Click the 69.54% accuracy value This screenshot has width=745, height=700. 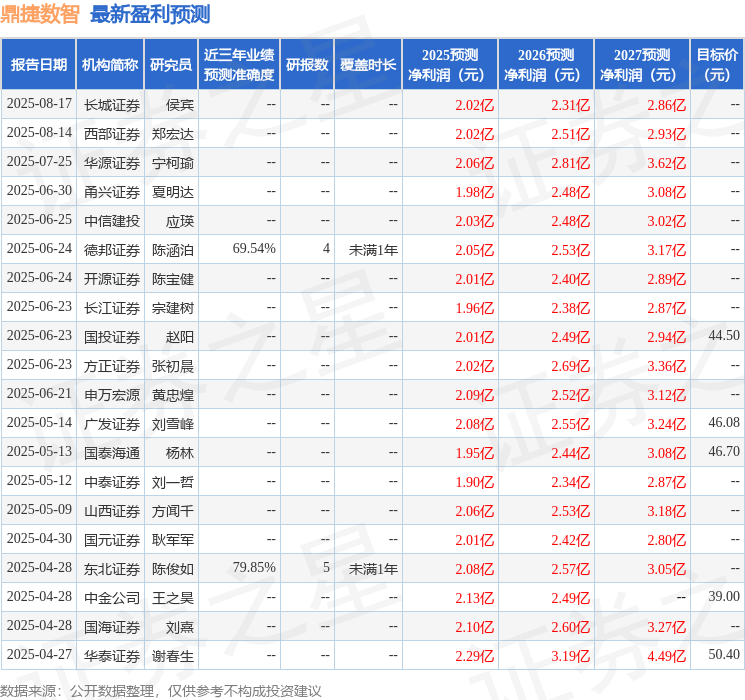[x=254, y=249]
